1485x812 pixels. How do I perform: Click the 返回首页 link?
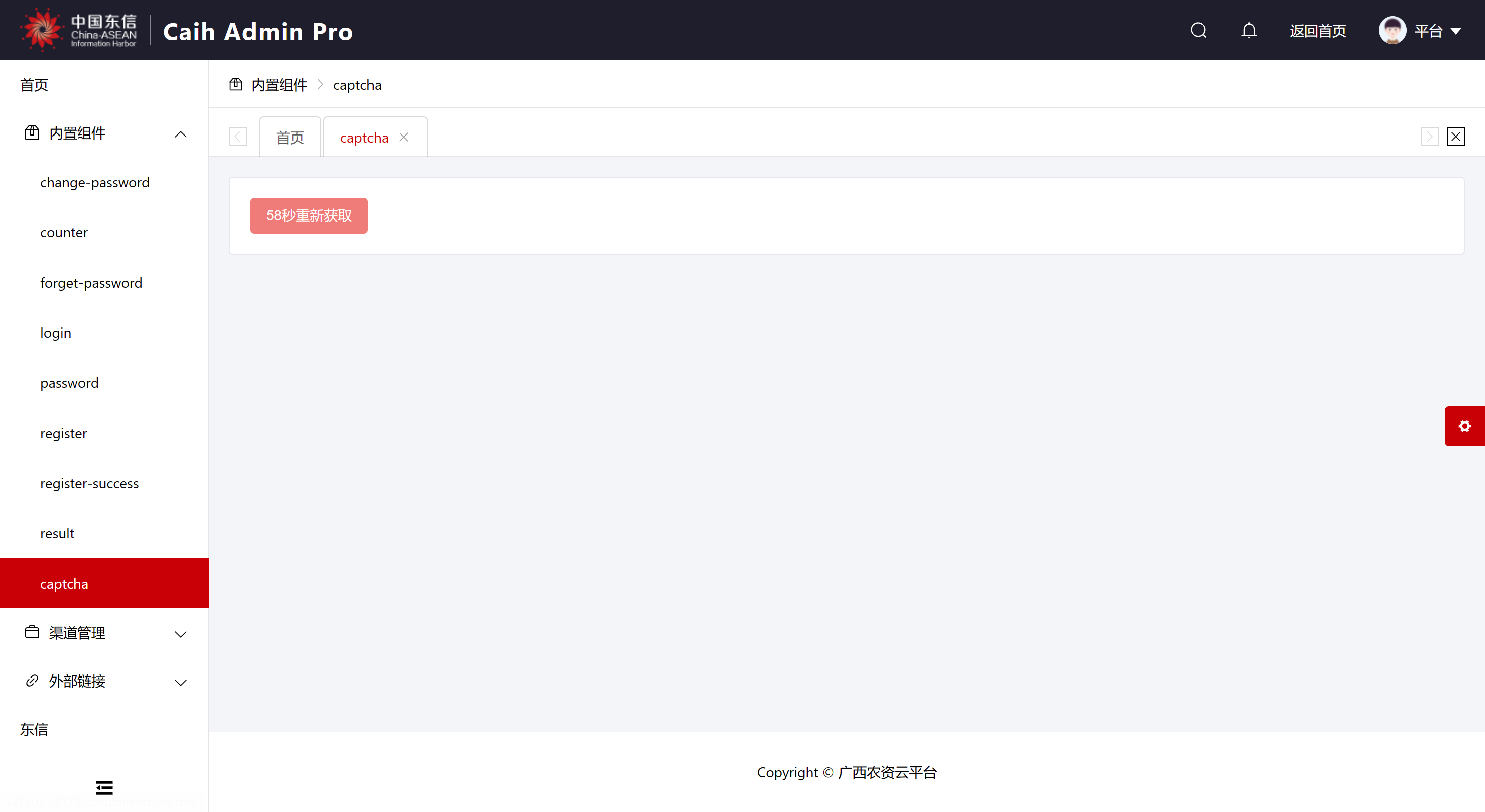(1318, 31)
